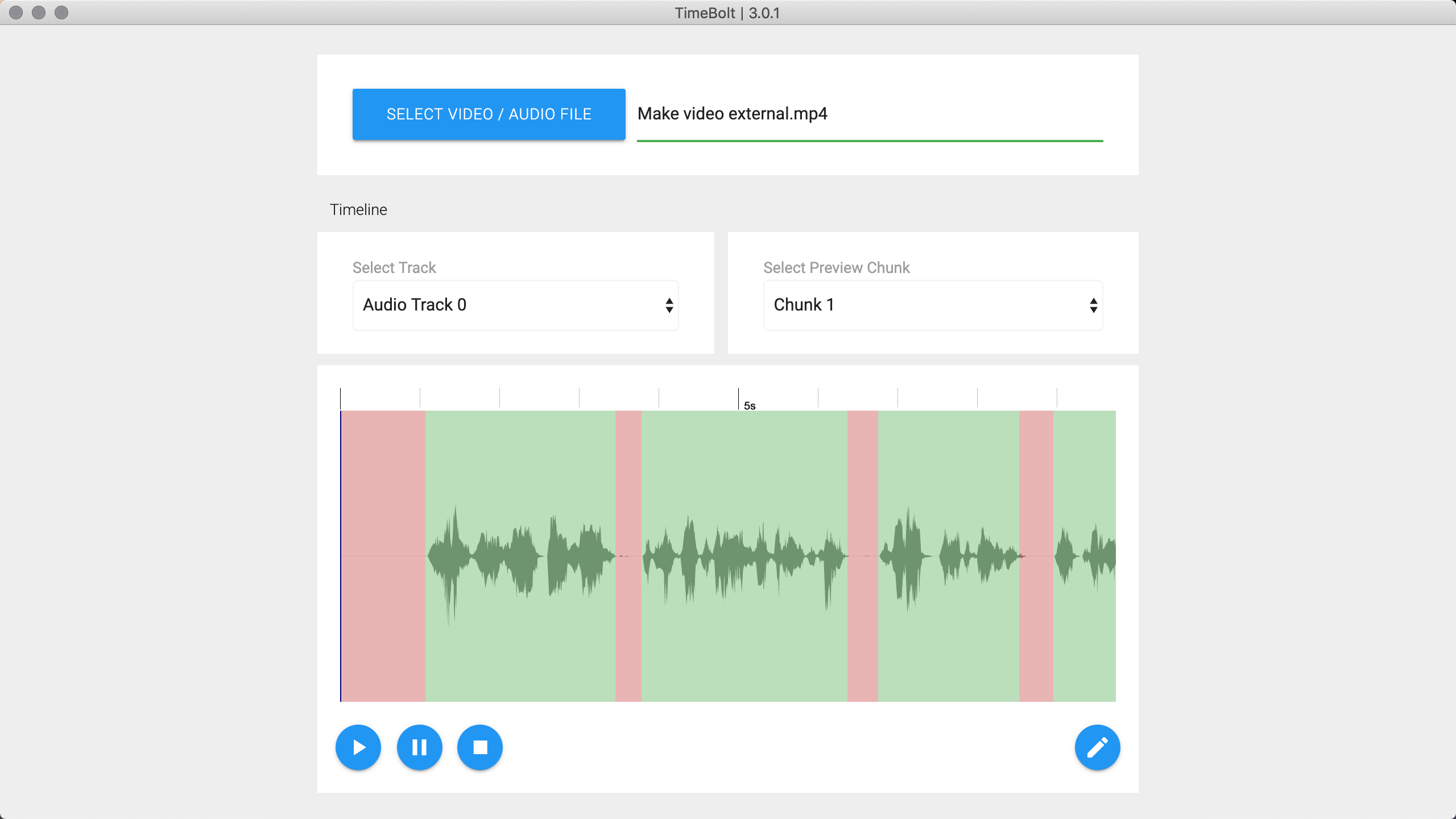The width and height of the screenshot is (1456, 819).
Task: Click the arrows on Select Track dropdown
Action: click(669, 305)
